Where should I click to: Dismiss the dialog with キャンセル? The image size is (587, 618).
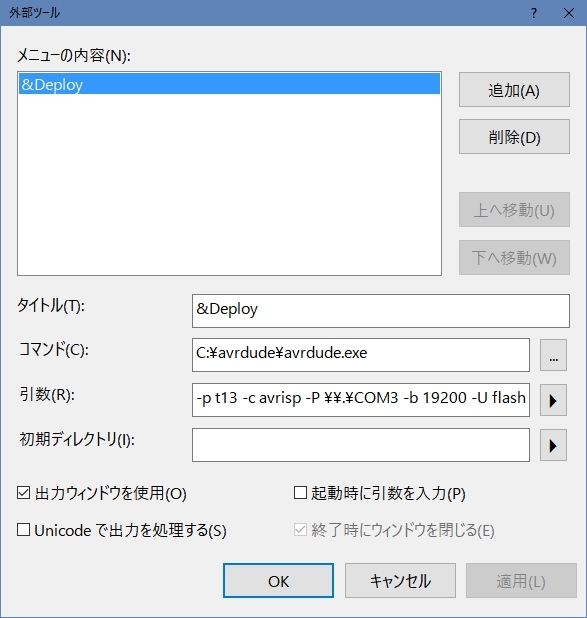click(400, 581)
